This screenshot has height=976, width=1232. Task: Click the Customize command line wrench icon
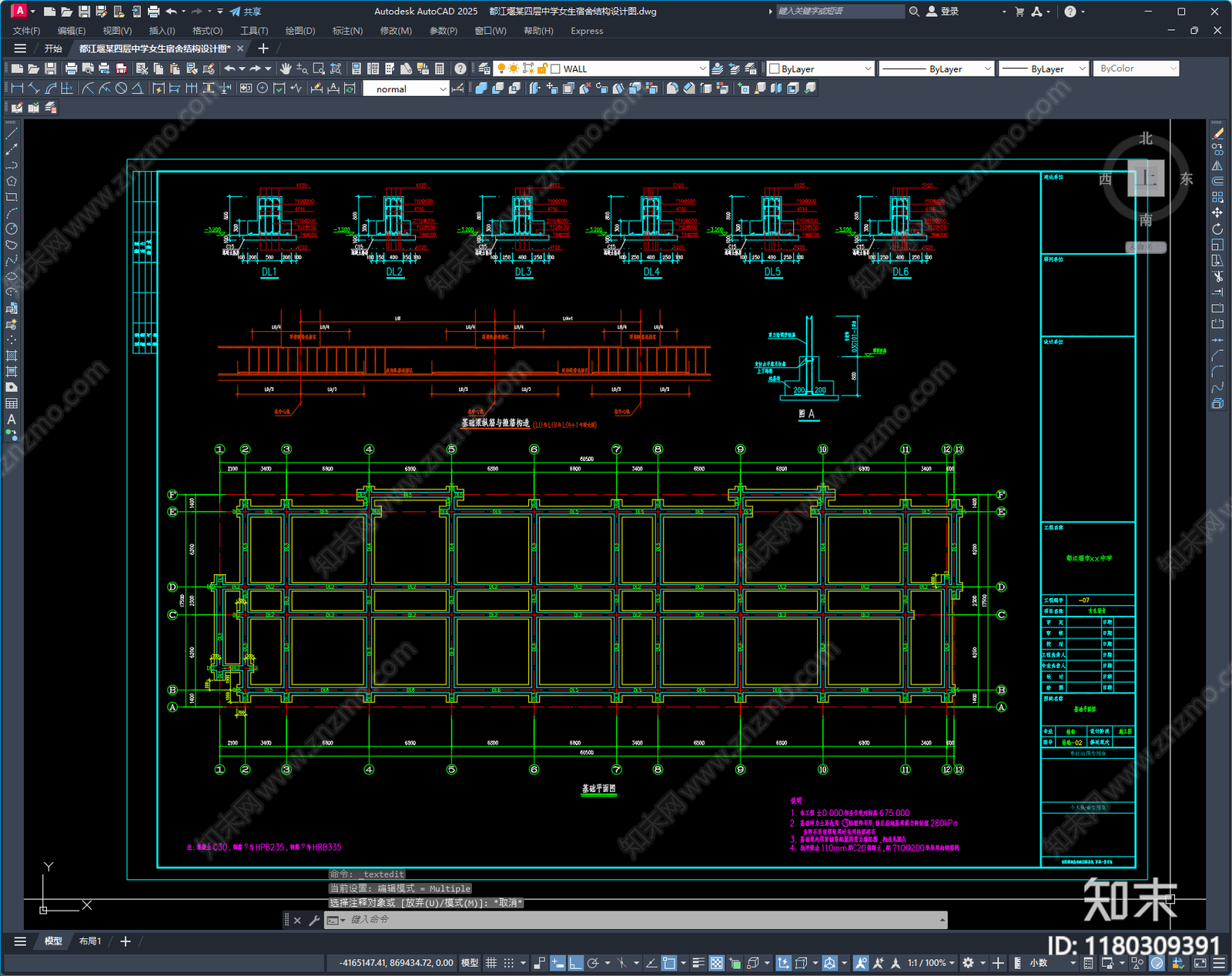point(314,920)
